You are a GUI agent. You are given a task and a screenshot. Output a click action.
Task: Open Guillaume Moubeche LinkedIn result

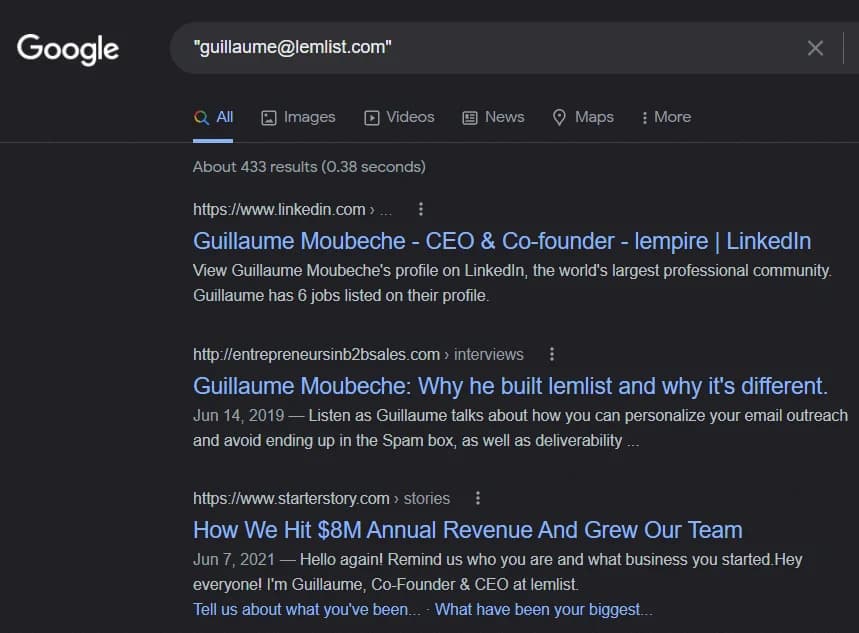point(502,241)
